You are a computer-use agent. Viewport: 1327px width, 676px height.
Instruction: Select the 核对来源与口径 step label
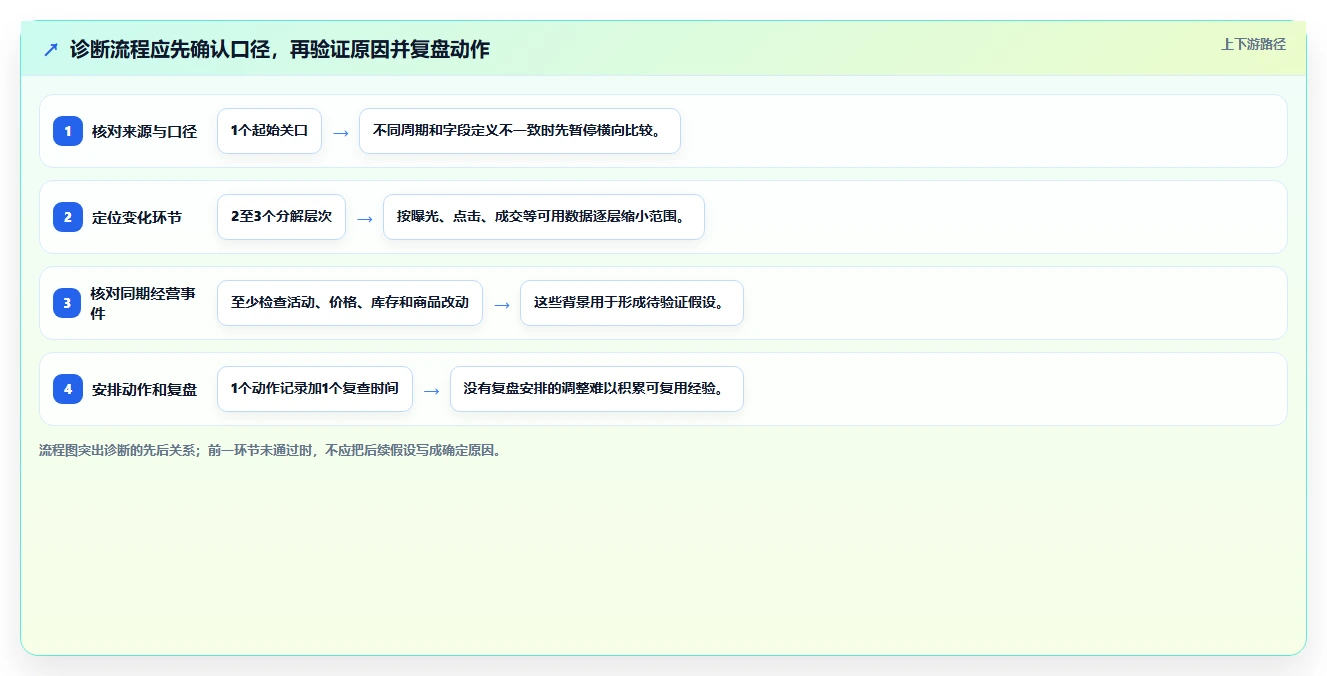(x=144, y=131)
